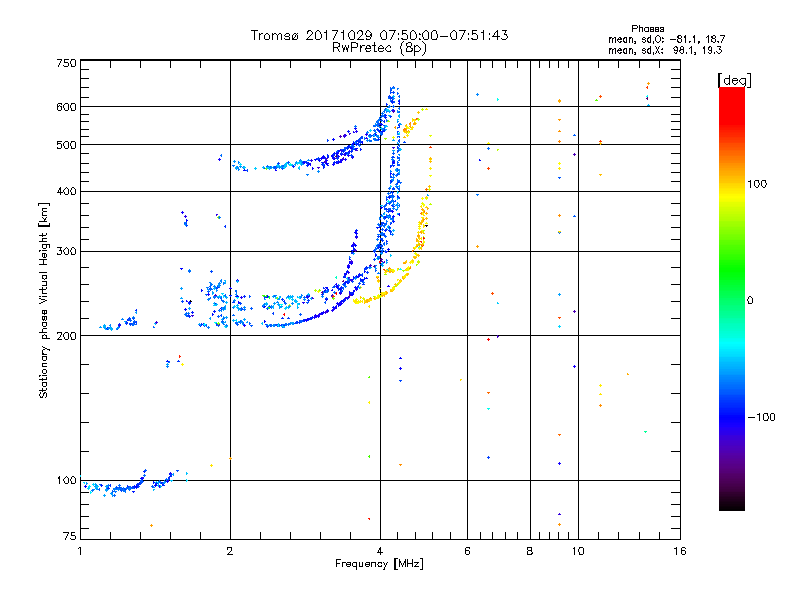The image size is (800, 600).
Task: Click the 'mean, sd,X: 98.1, 19.3' line
Action: coord(665,50)
